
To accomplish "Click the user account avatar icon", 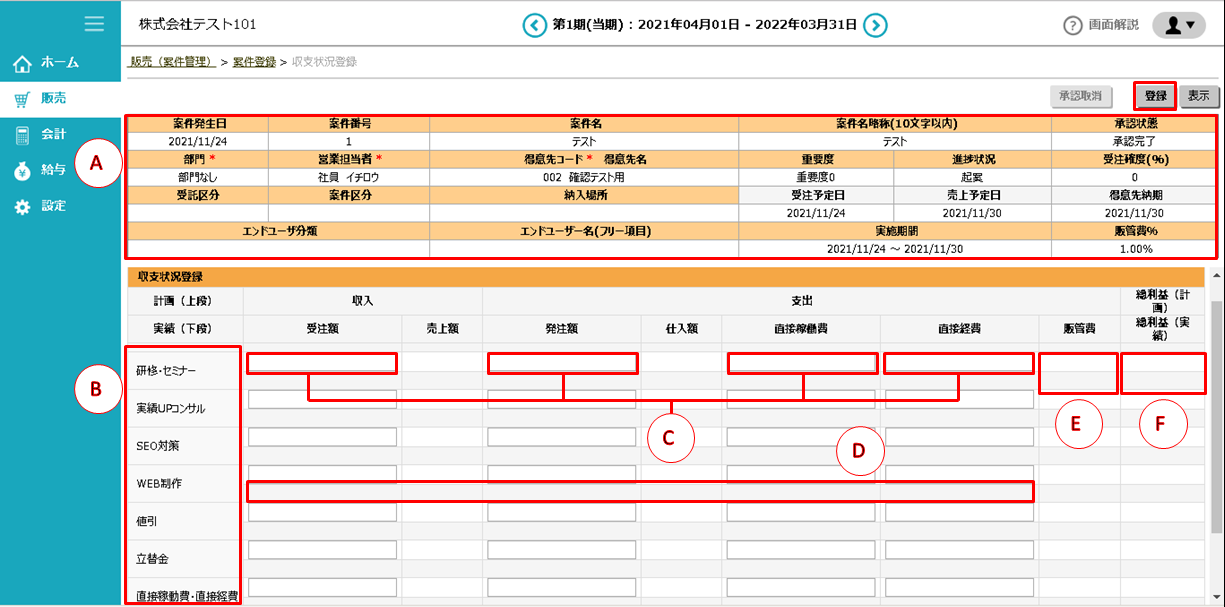I will pyautogui.click(x=1172, y=25).
